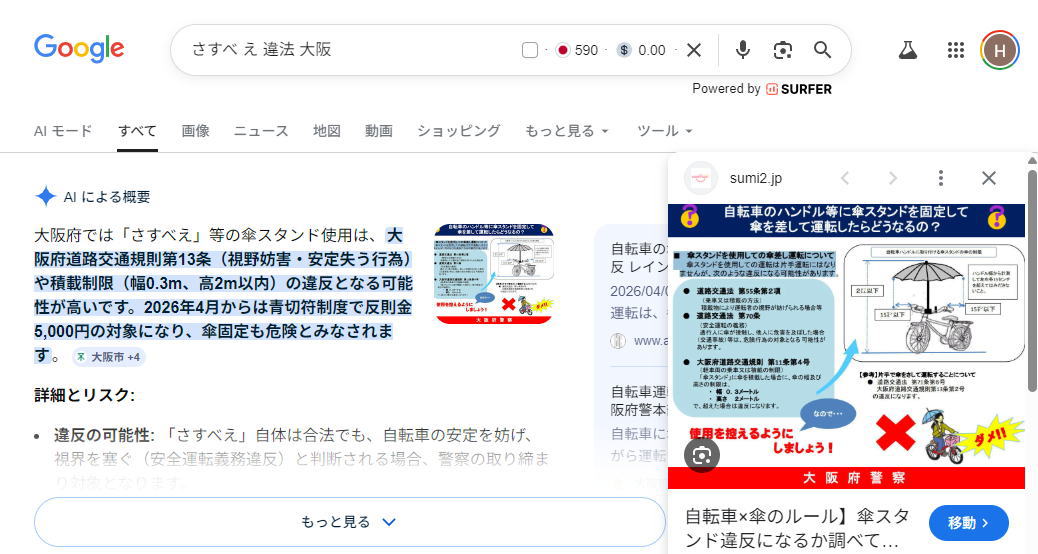Open the 大阪市 +4 source chip
This screenshot has width=1038, height=554.
108,357
